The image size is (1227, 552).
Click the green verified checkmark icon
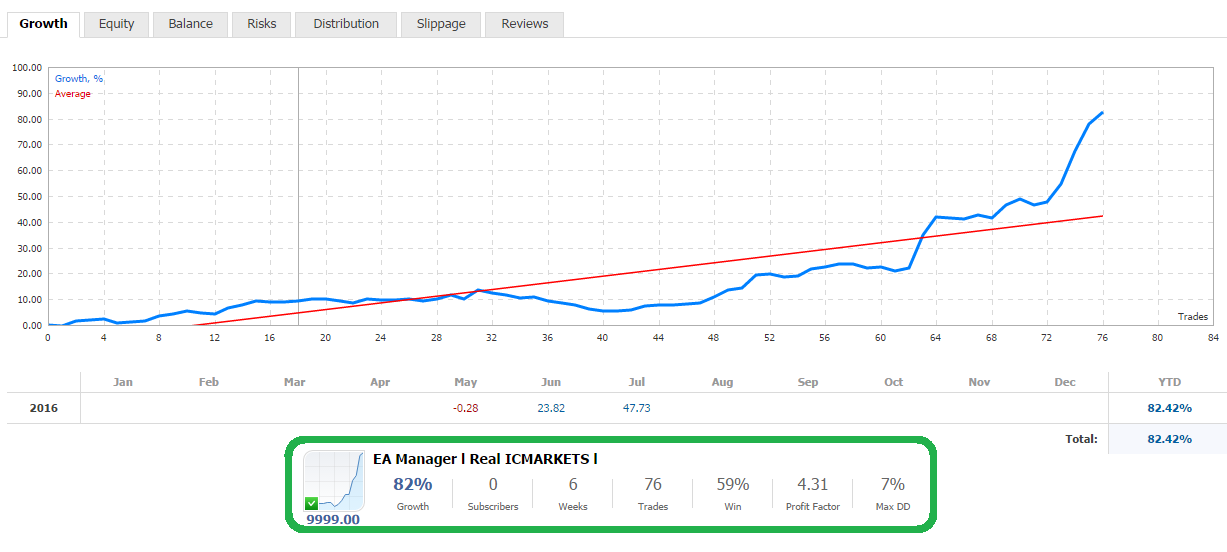click(x=312, y=503)
